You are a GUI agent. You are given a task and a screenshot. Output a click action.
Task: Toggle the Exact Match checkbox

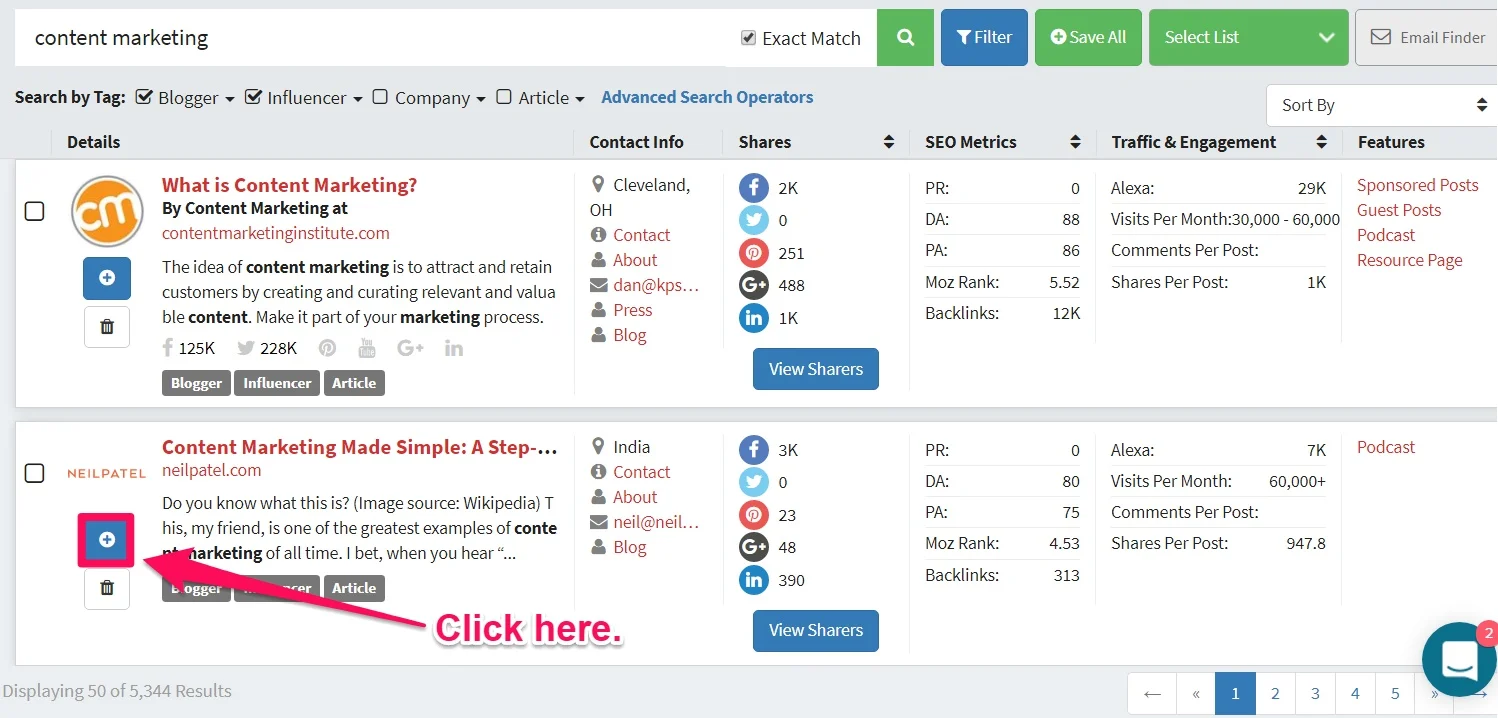(748, 38)
